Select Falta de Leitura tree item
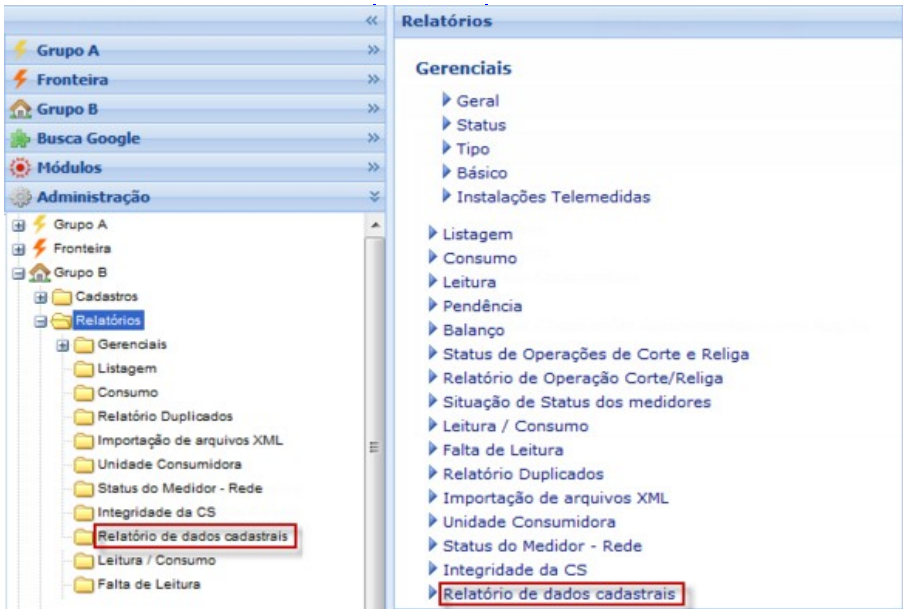This screenshot has width=910, height=616. pos(148,585)
